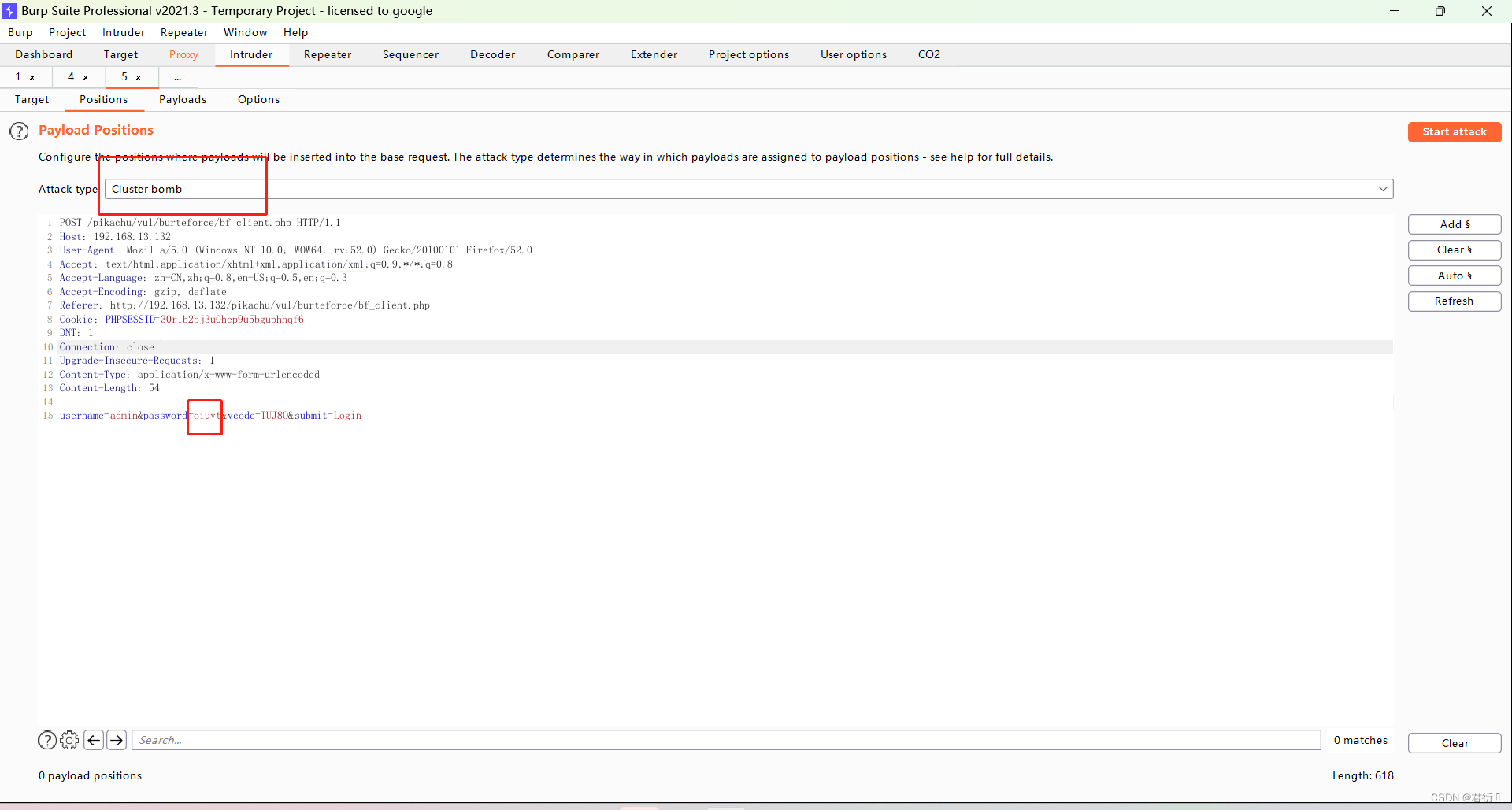The image size is (1512, 810).
Task: Switch to the Target tool tab
Action: click(120, 54)
